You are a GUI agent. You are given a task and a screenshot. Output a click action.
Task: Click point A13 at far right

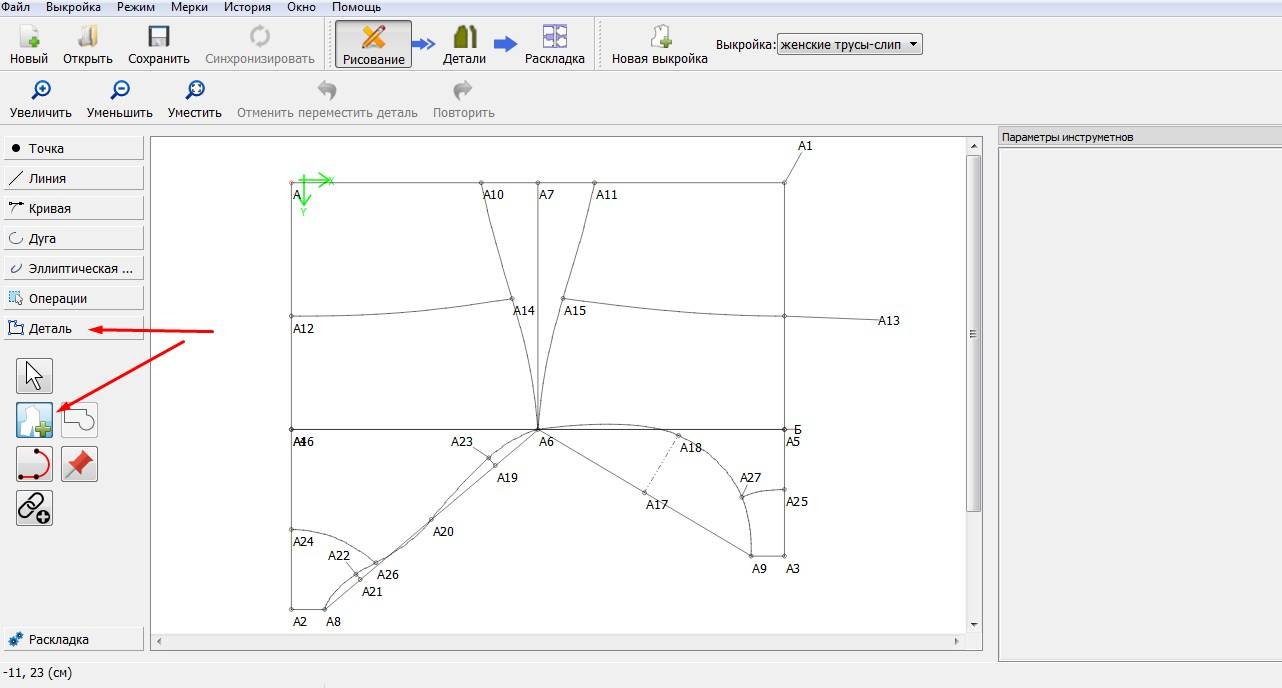point(888,321)
